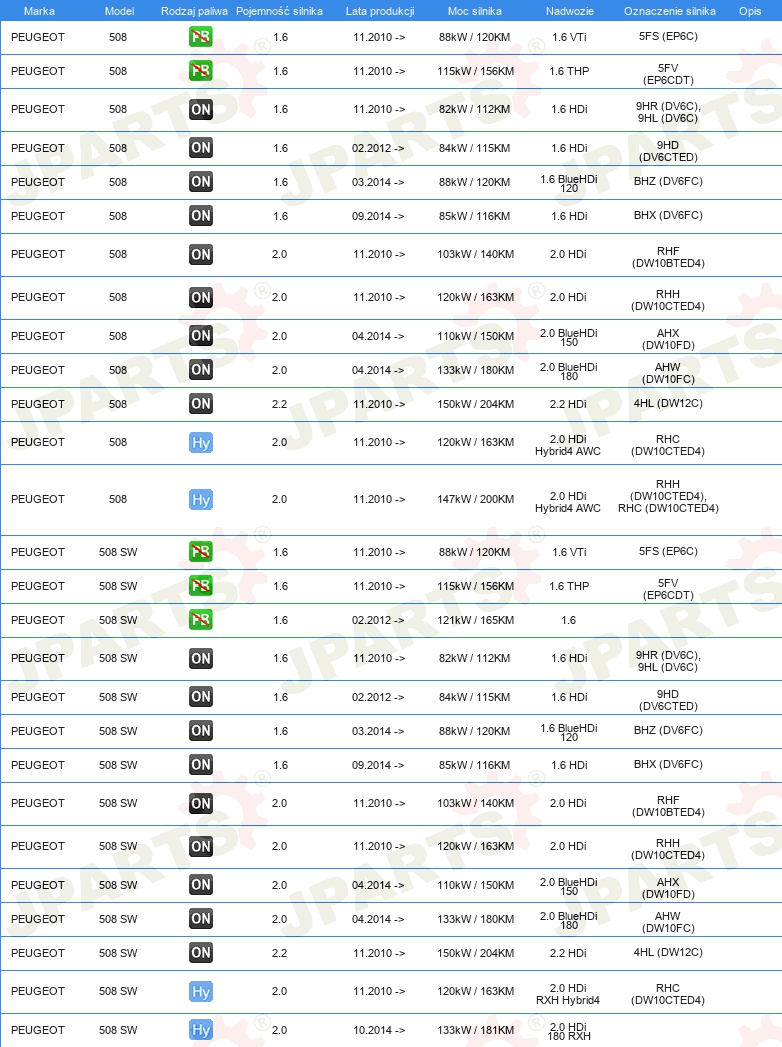Viewport: 782px width, 1047px height.
Task: Click the Model column header
Action: tap(120, 11)
